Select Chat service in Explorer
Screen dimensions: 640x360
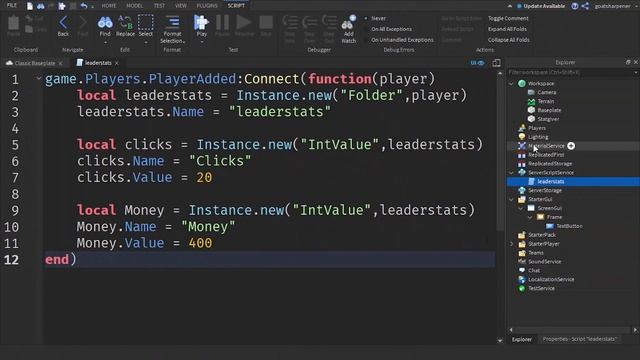point(534,270)
